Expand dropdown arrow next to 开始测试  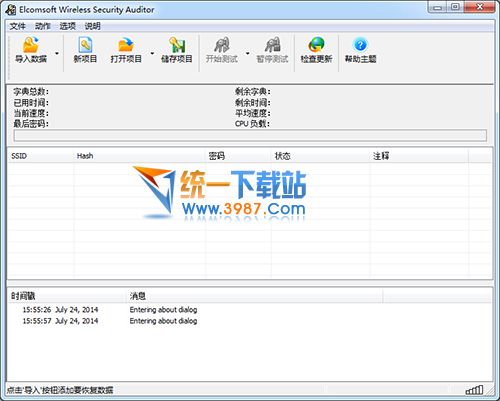[x=248, y=53]
